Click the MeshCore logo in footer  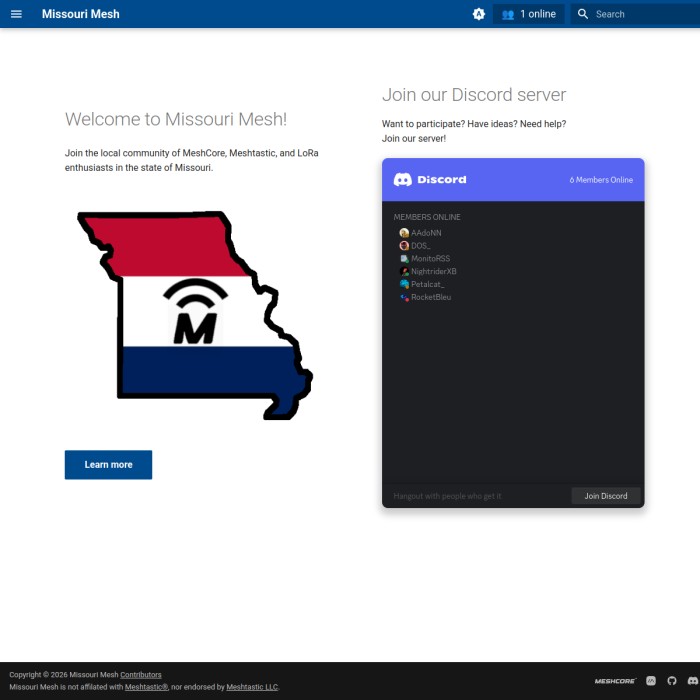pos(615,681)
